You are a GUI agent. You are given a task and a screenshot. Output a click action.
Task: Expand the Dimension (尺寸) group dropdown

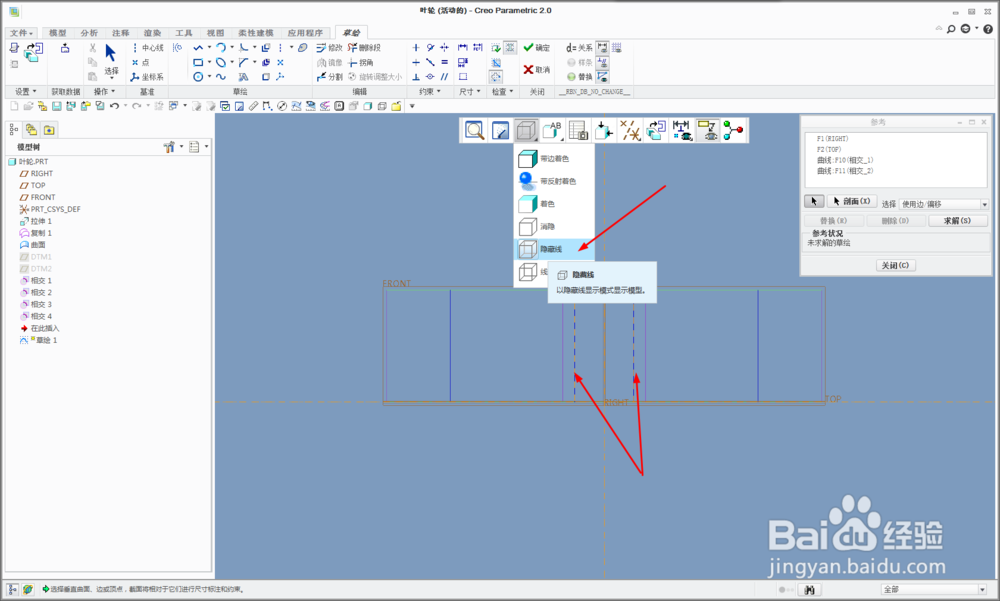coord(469,92)
